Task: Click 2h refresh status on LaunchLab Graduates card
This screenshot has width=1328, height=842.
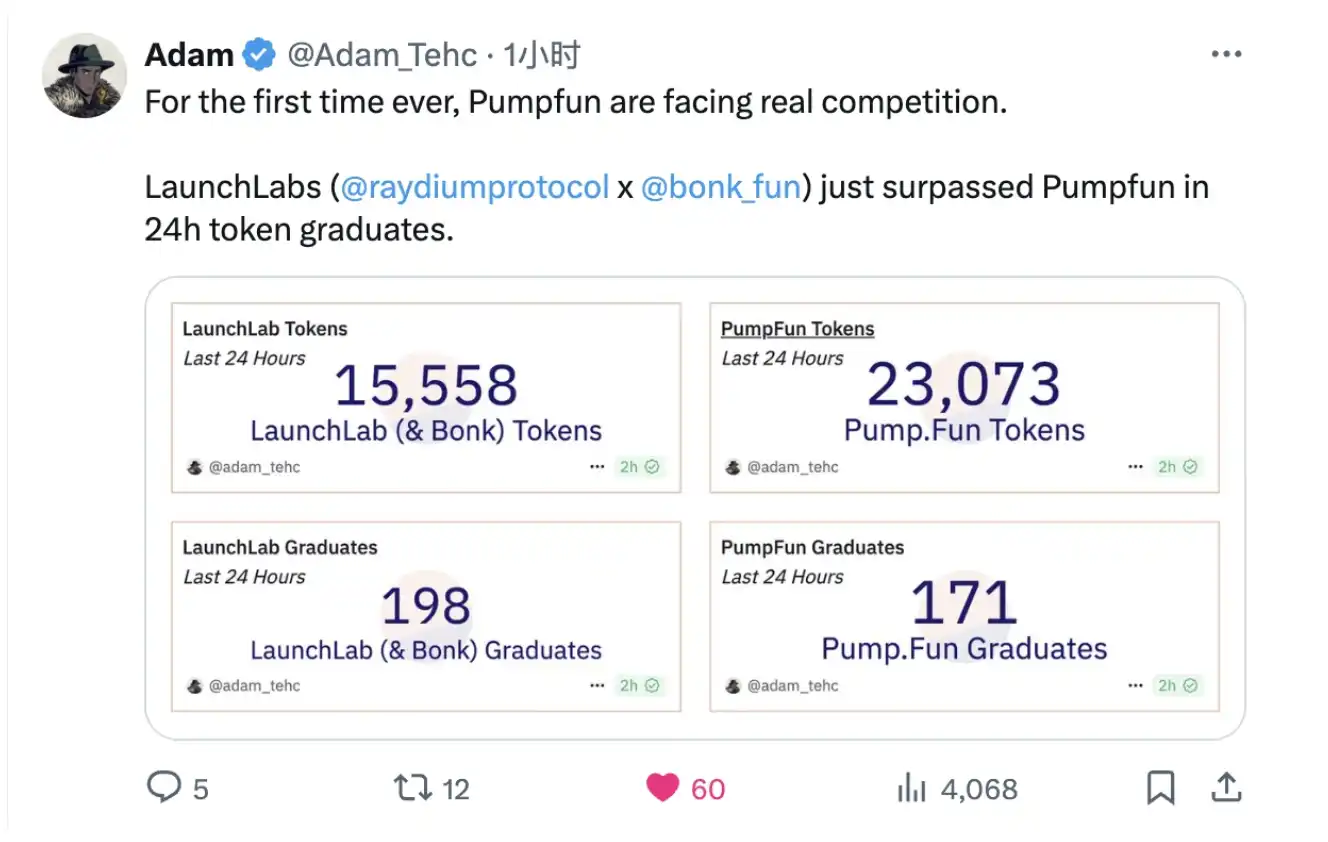Action: coord(639,686)
